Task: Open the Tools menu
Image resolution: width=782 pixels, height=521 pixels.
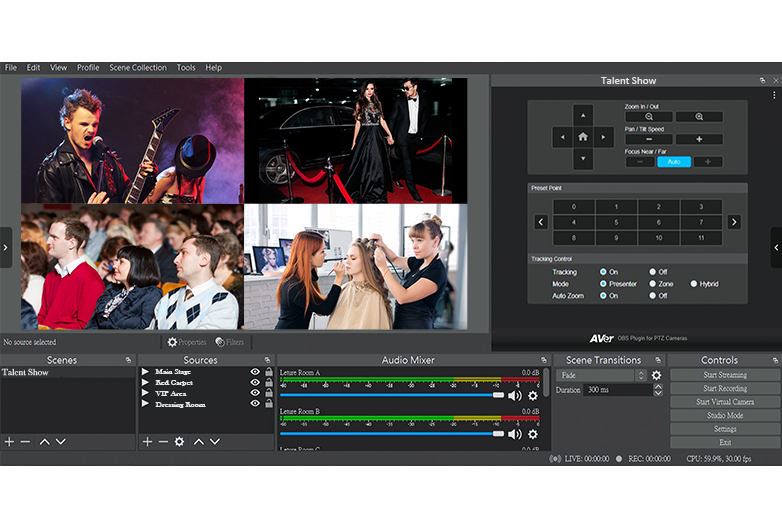Action: tap(186, 68)
